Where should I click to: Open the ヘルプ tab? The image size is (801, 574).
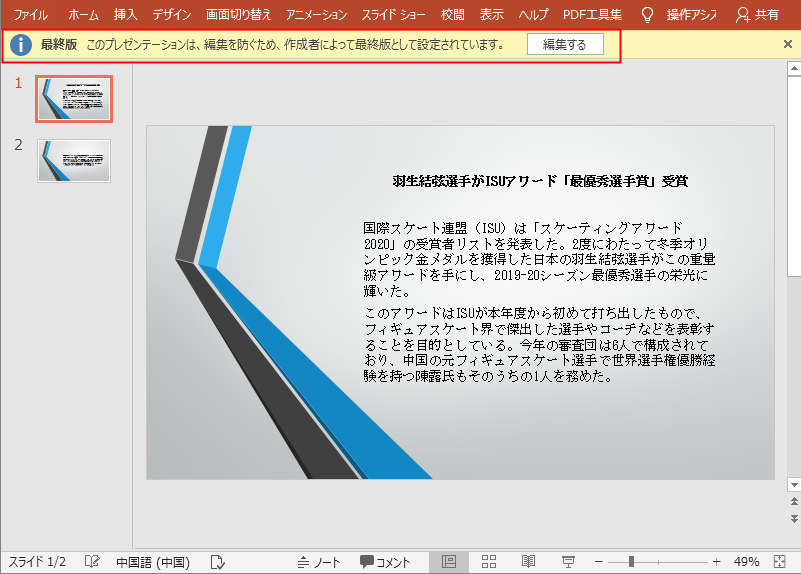click(x=533, y=15)
